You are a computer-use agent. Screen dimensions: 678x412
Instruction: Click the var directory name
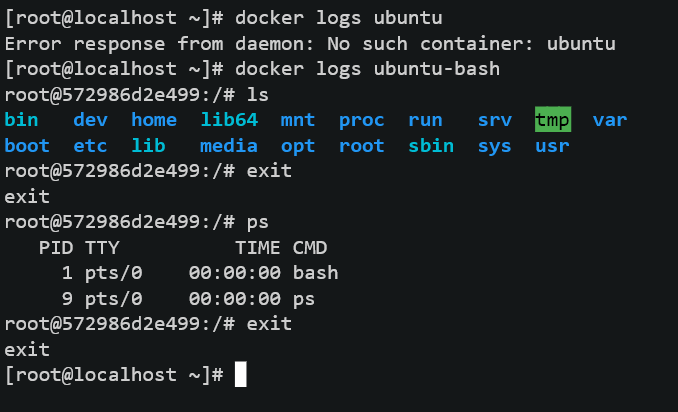[610, 121]
